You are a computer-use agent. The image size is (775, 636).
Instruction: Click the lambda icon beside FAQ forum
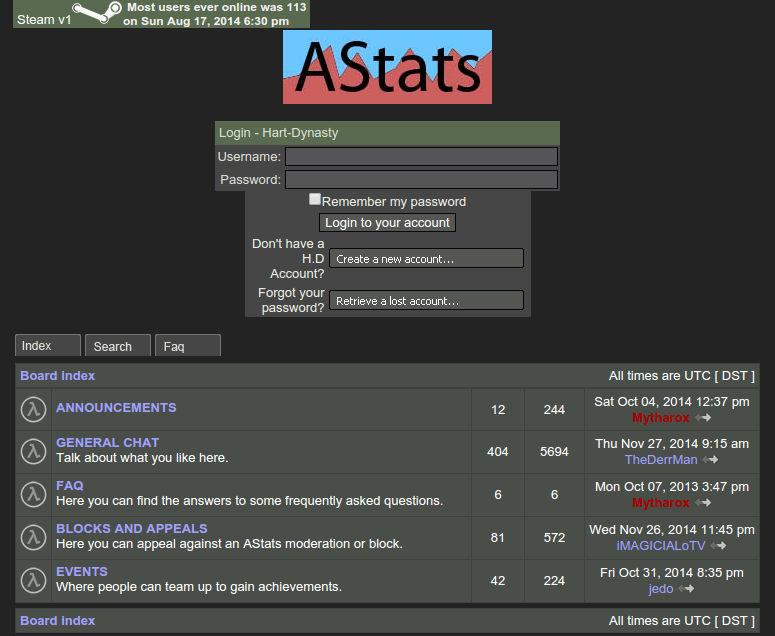pyautogui.click(x=33, y=495)
